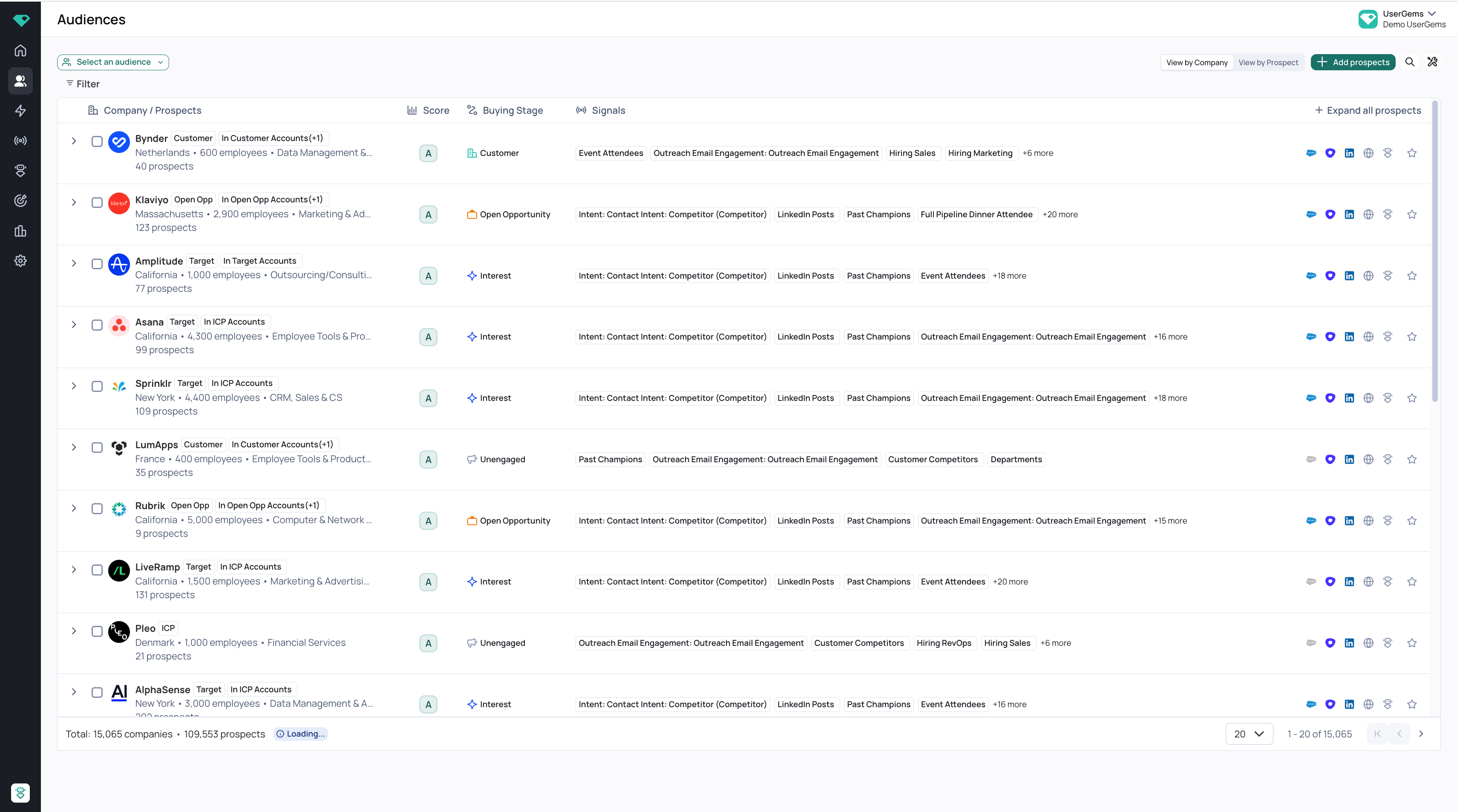Open the target goal sidebar icon
Viewport: 1457px width, 812px height.
20,201
